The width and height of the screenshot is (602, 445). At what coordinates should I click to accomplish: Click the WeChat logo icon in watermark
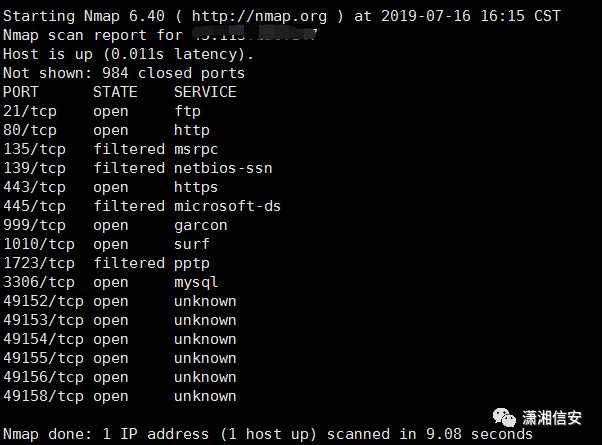click(504, 417)
